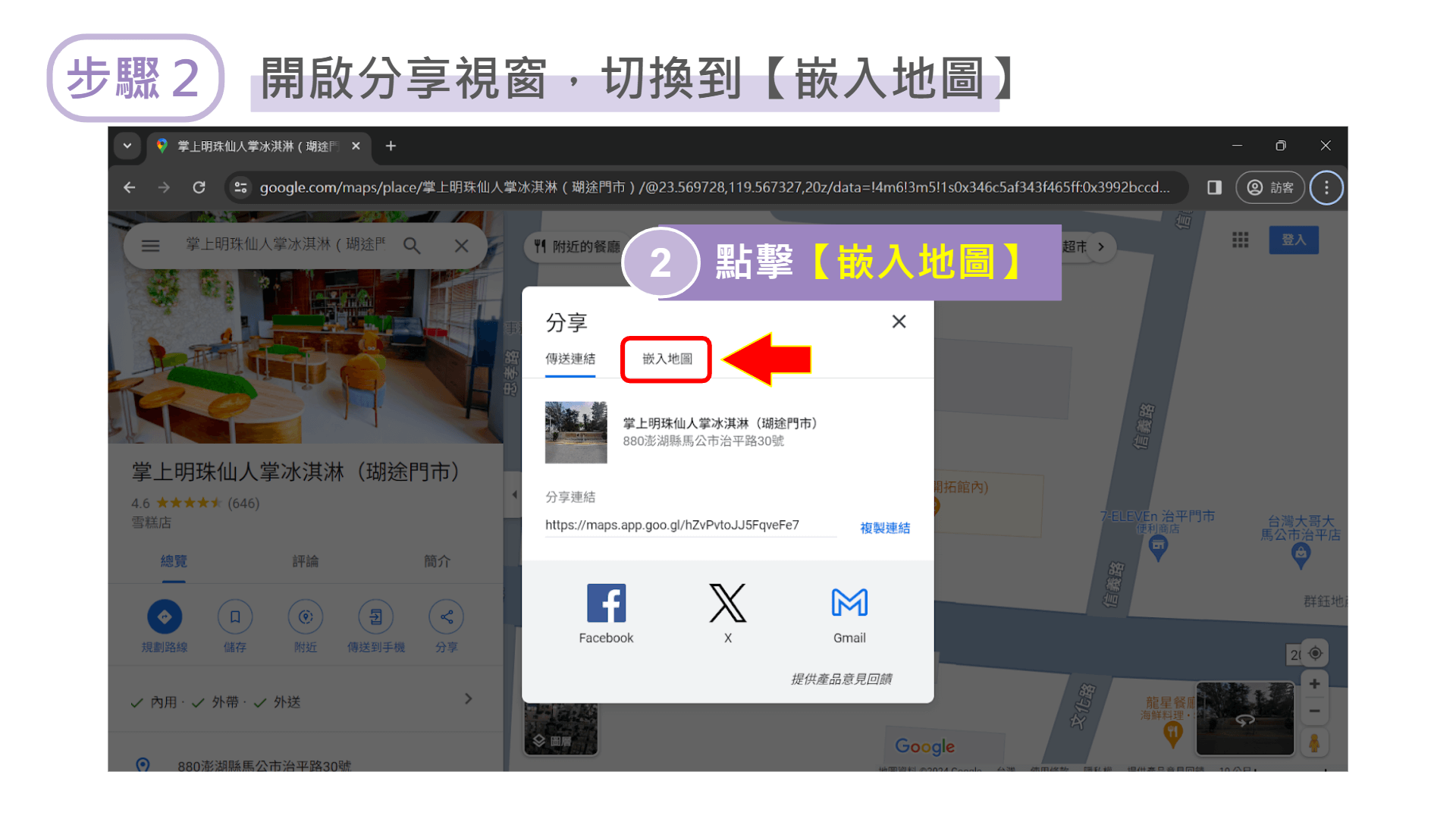Show your location on map
Image resolution: width=1456 pixels, height=819 pixels.
click(x=1315, y=653)
